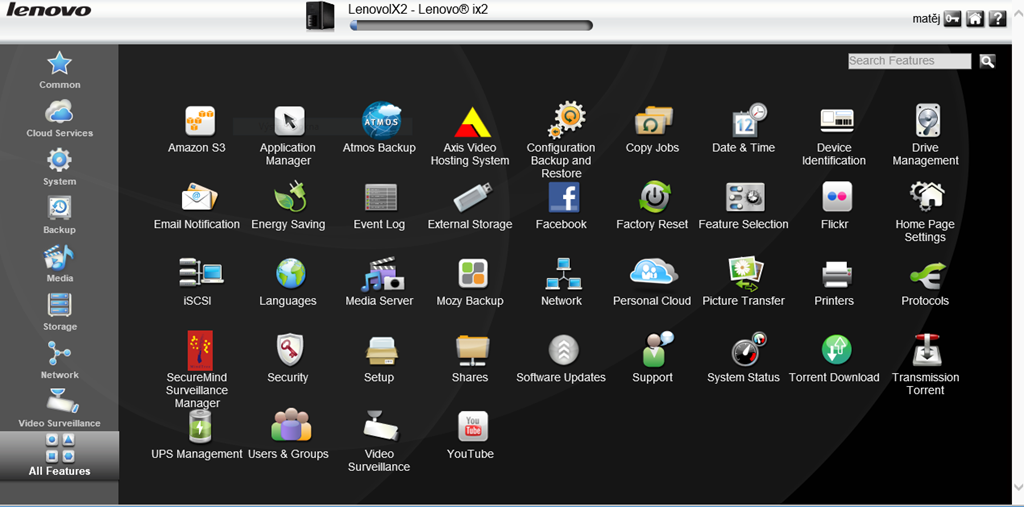Launch Atmos Backup
The height and width of the screenshot is (507, 1024).
coord(379,122)
